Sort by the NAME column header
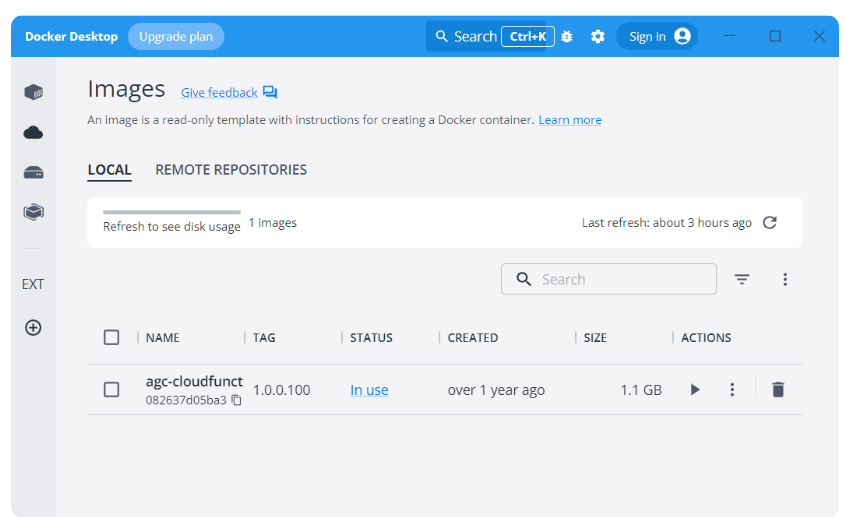This screenshot has height=517, width=852. coord(162,338)
